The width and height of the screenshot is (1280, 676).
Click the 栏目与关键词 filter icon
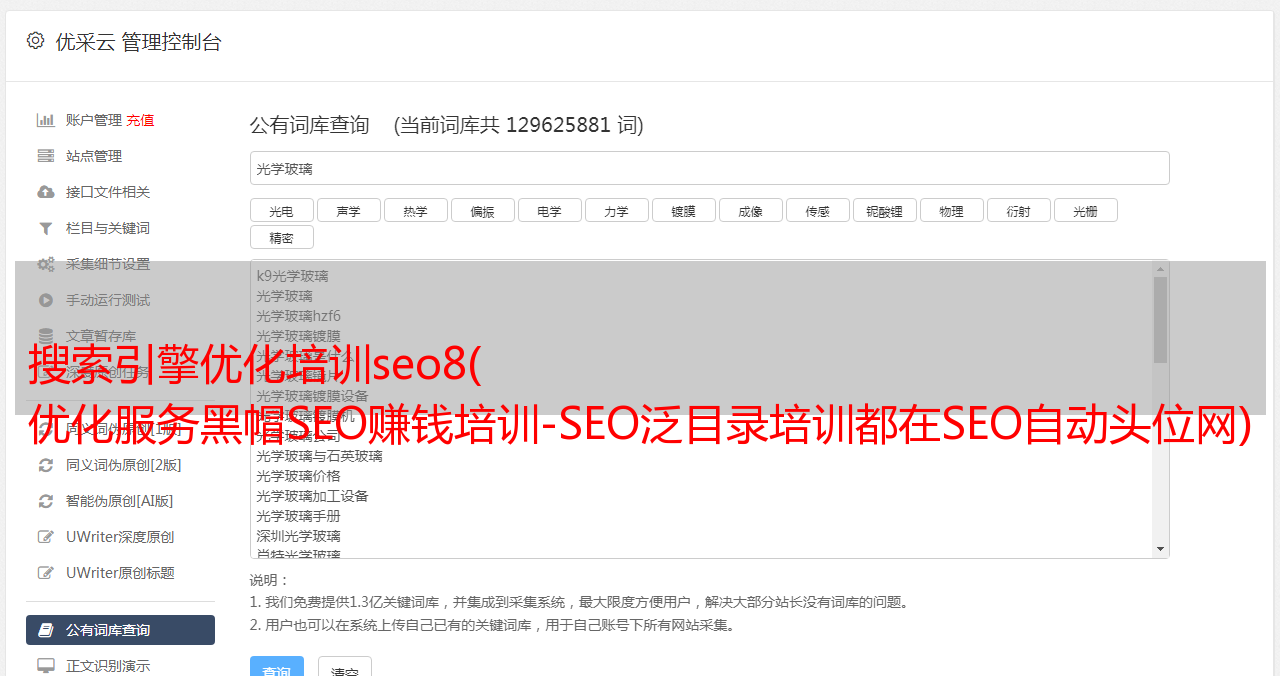tap(46, 228)
